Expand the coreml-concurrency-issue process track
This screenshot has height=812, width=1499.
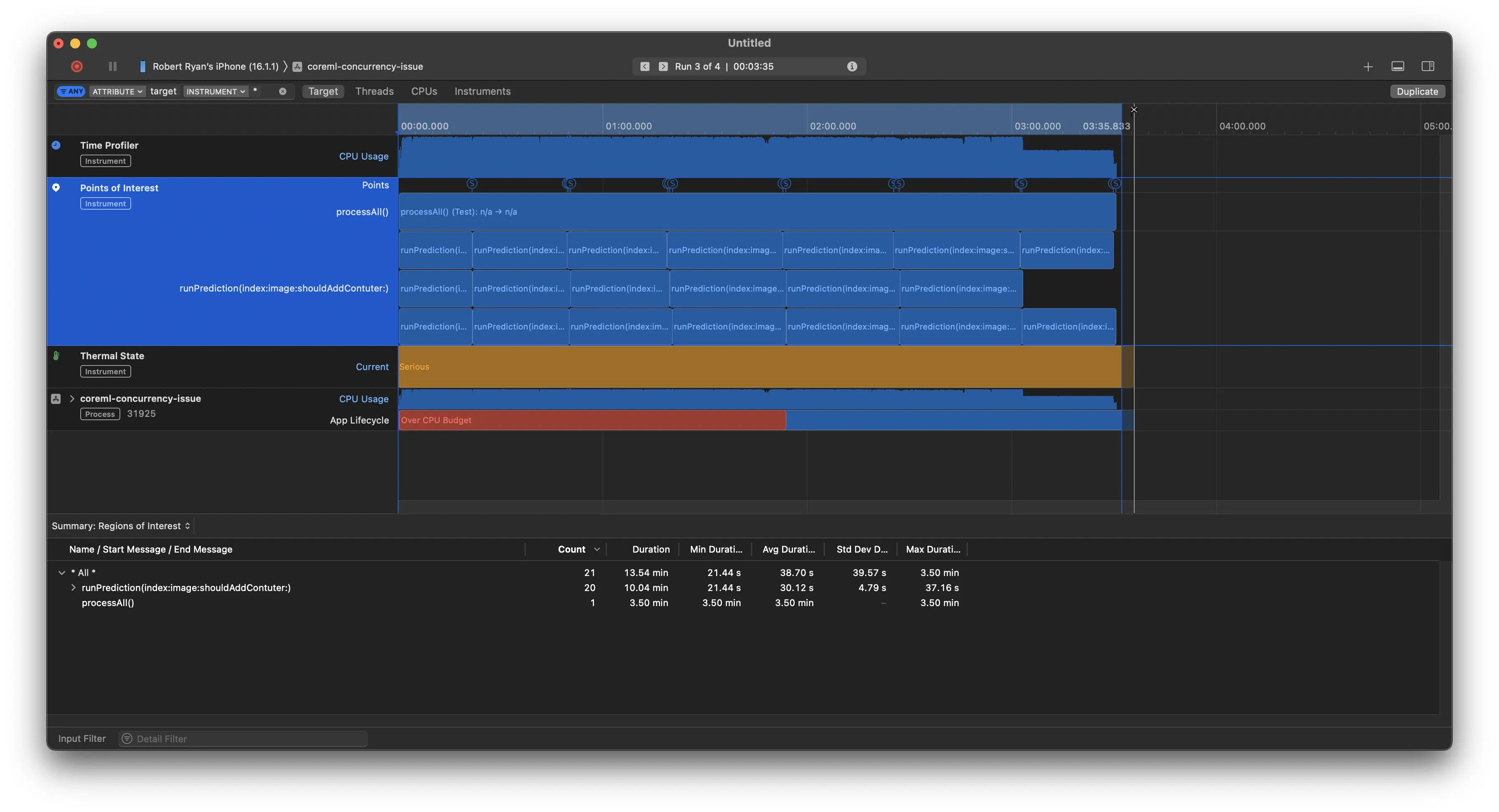(72, 398)
